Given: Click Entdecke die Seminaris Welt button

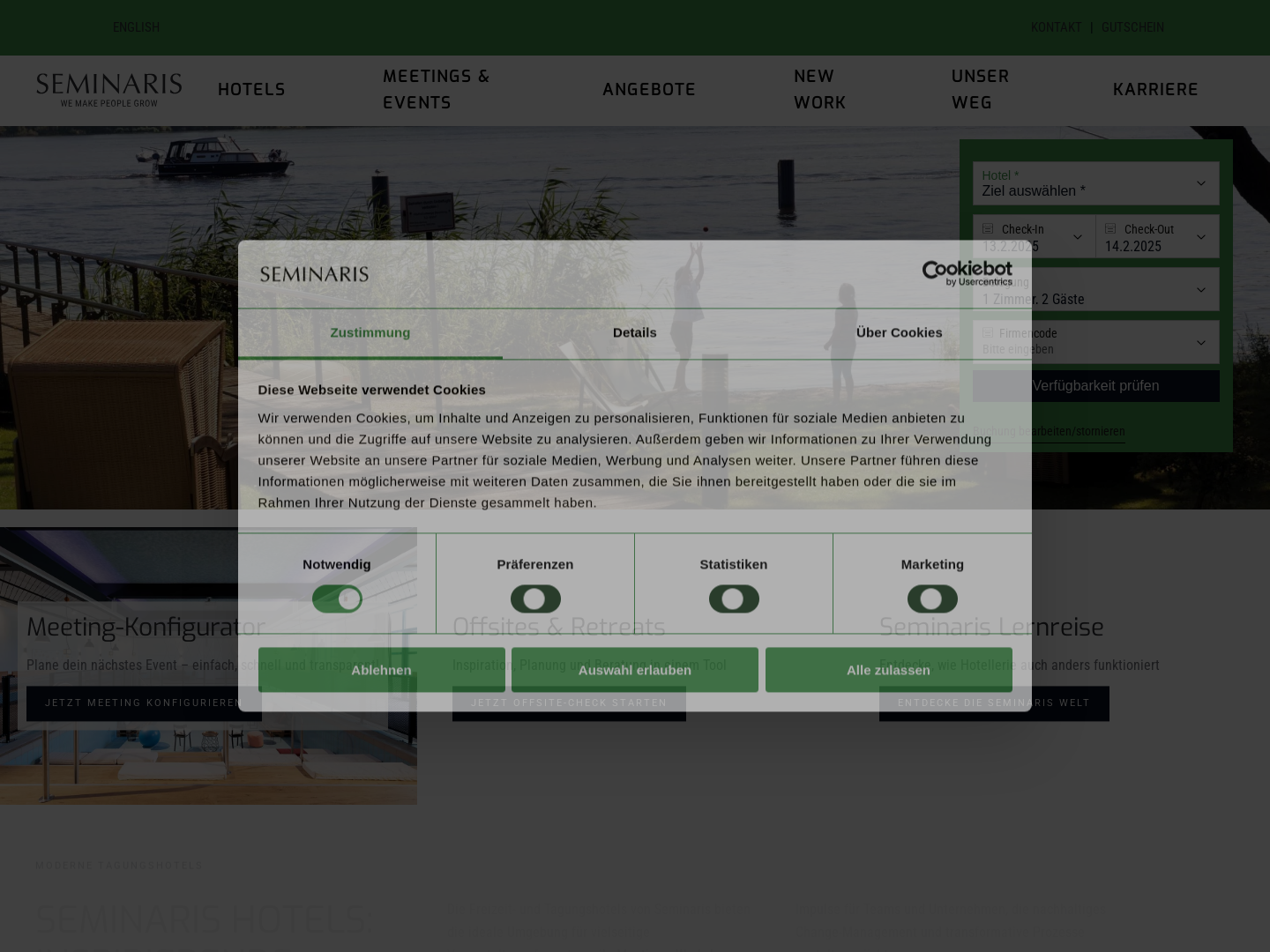Looking at the screenshot, I should pyautogui.click(x=994, y=703).
